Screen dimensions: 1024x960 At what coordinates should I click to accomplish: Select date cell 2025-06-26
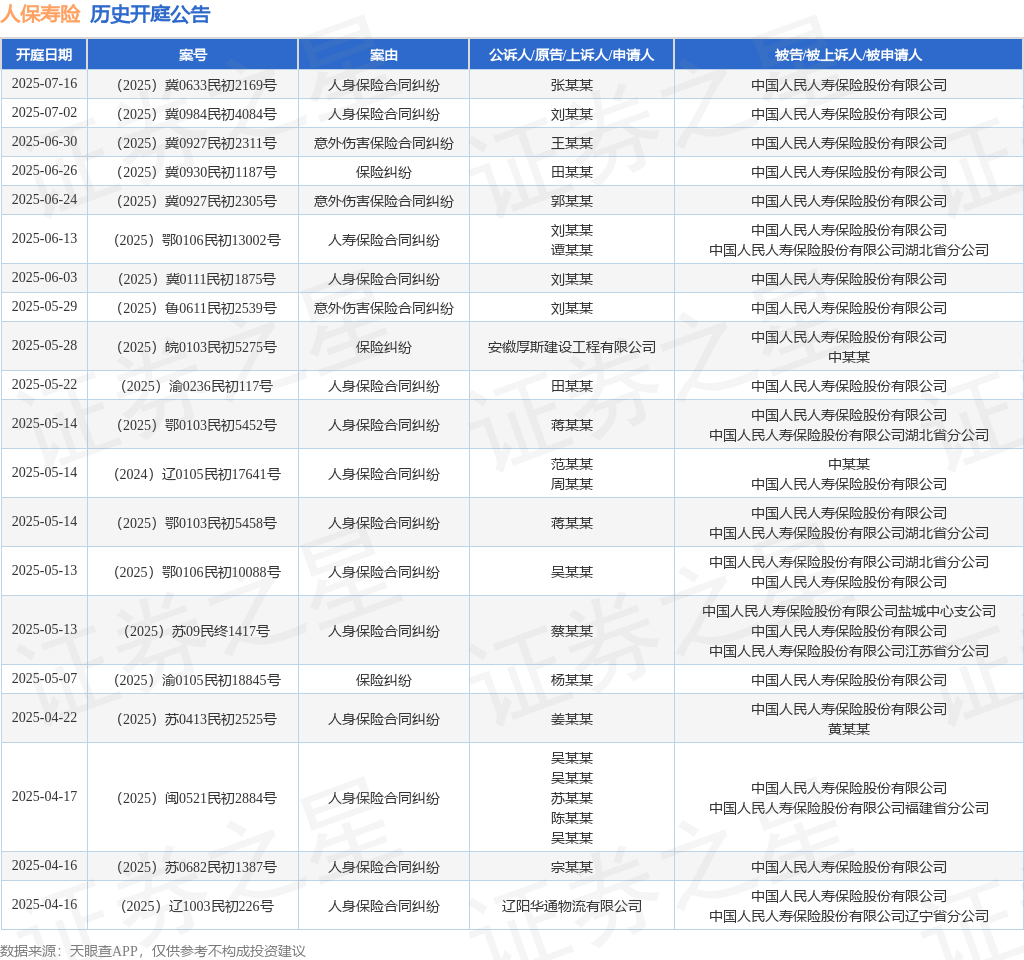click(44, 170)
